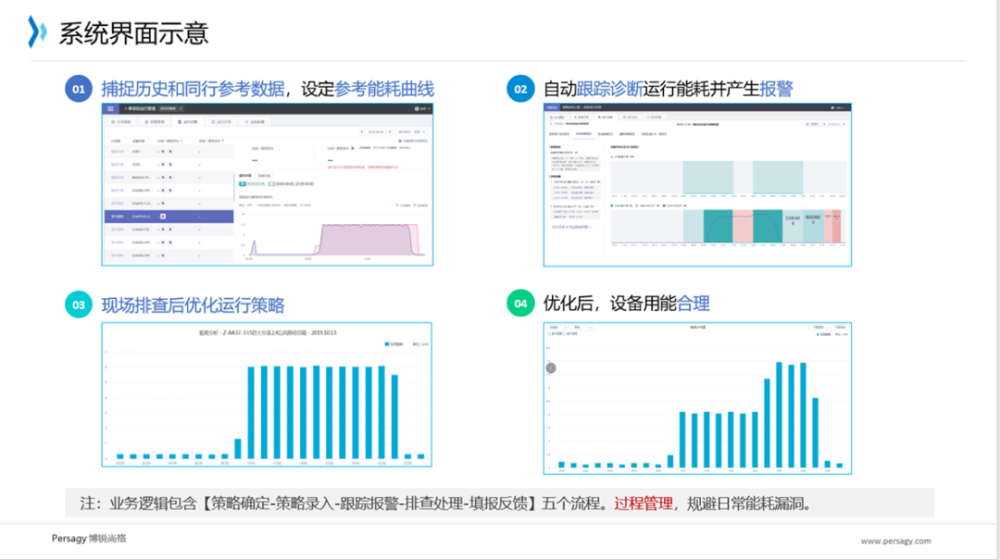This screenshot has width=1000, height=560.
Task: Open the filter dropdown right of the date in screenshot 01
Action: (x=412, y=132)
